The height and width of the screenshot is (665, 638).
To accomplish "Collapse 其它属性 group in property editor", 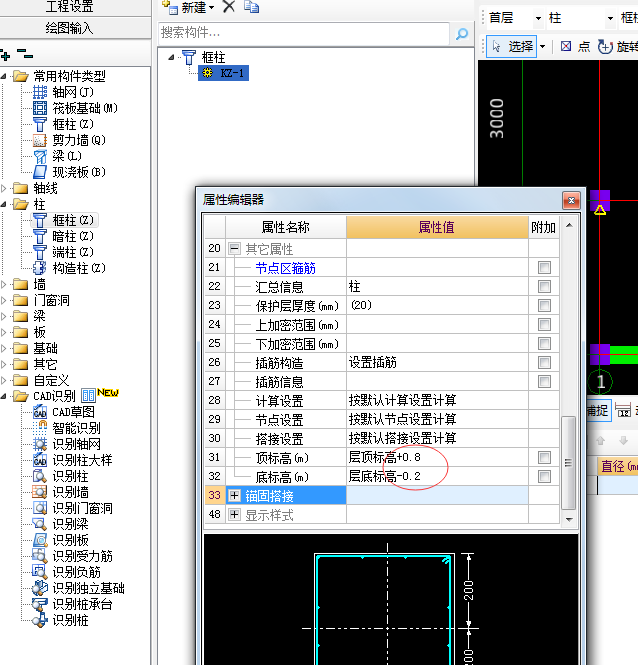I will pyautogui.click(x=235, y=249).
